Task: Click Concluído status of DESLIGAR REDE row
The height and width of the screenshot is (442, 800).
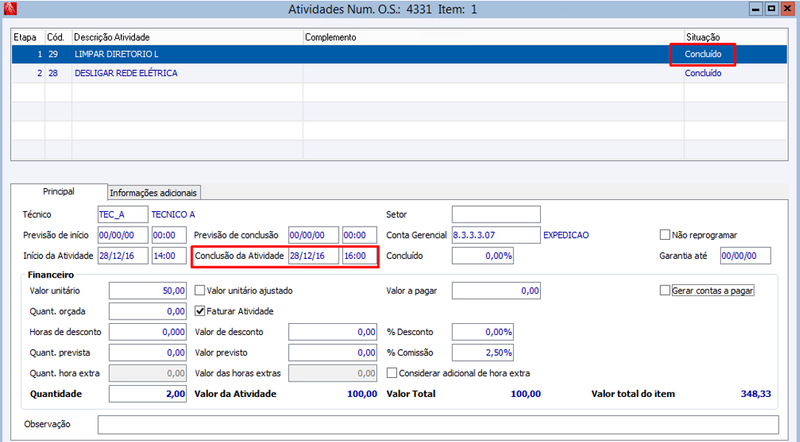Action: (703, 73)
